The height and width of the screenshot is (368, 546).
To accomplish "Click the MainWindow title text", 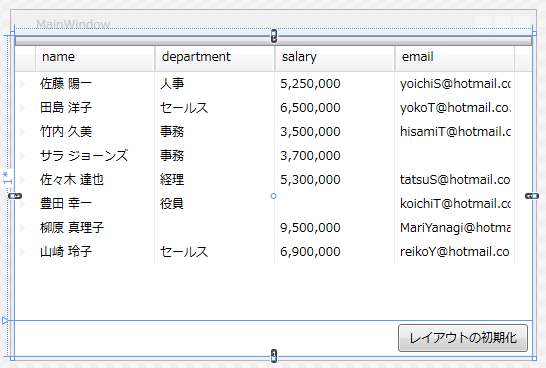I will click(73, 24).
